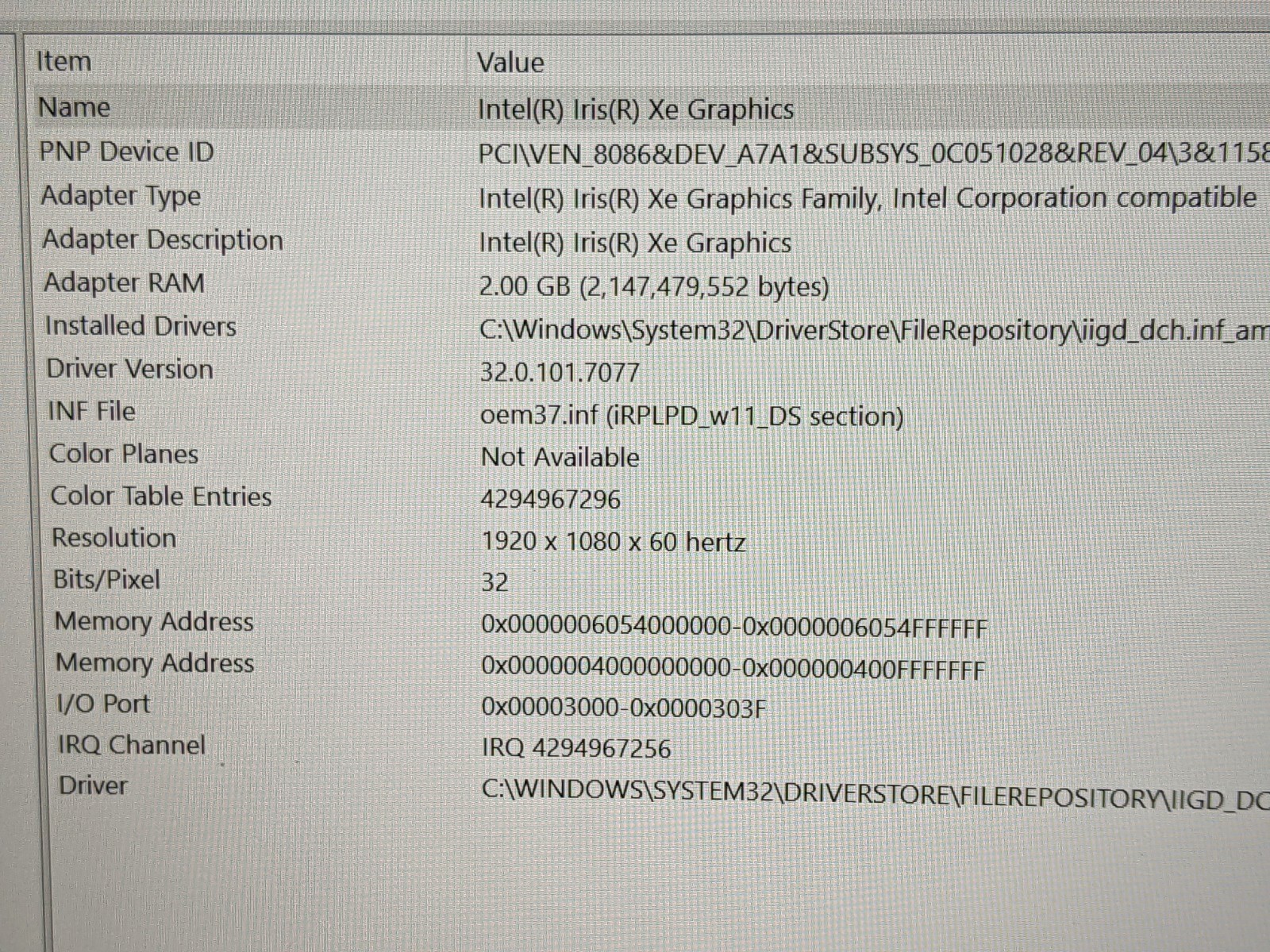The image size is (1270, 952).
Task: Select the name value Intel(R) Iris(R) Xe Graphics
Action: point(636,109)
